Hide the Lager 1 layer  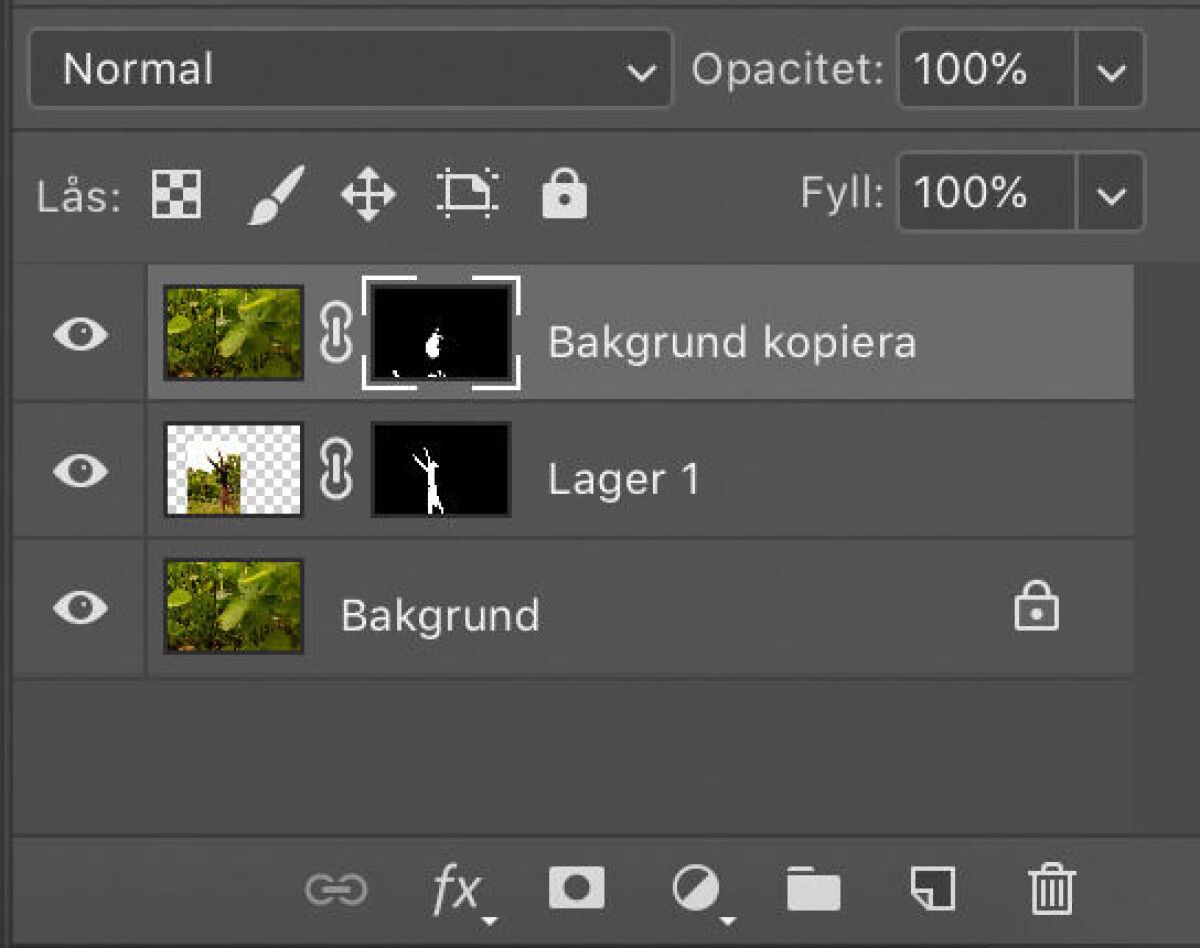point(80,470)
